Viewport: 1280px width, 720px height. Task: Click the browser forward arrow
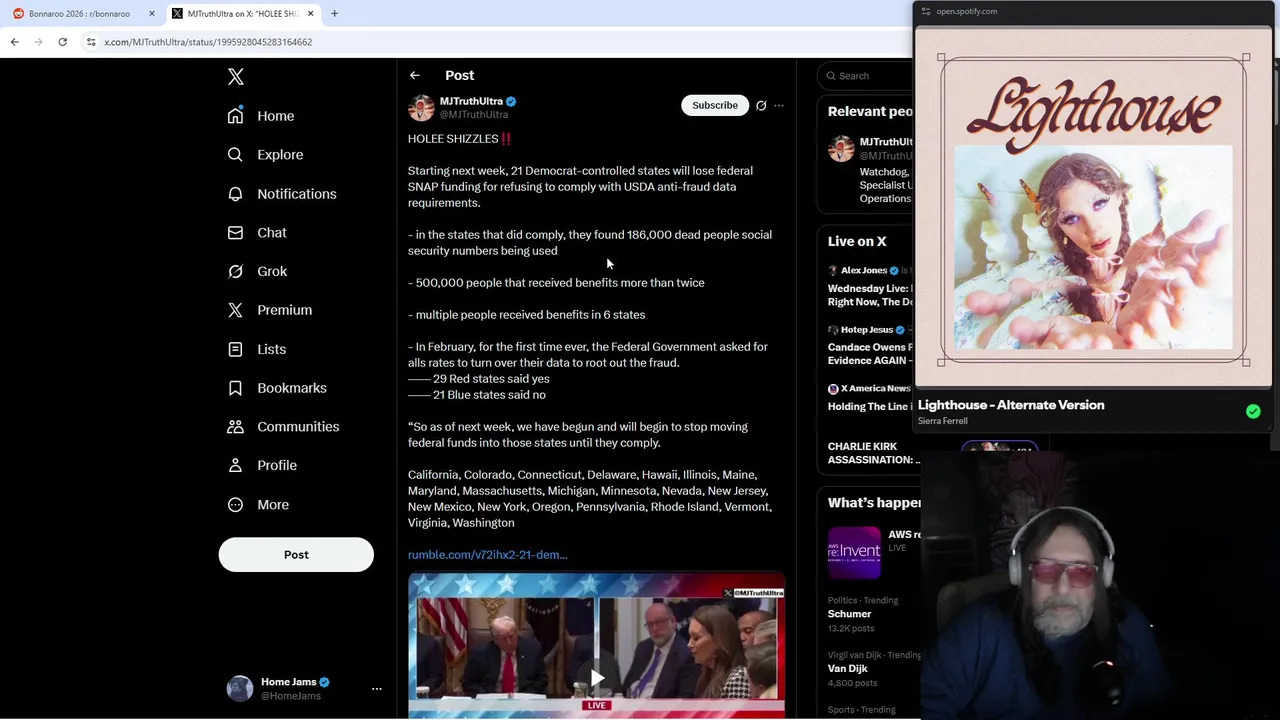tap(38, 42)
